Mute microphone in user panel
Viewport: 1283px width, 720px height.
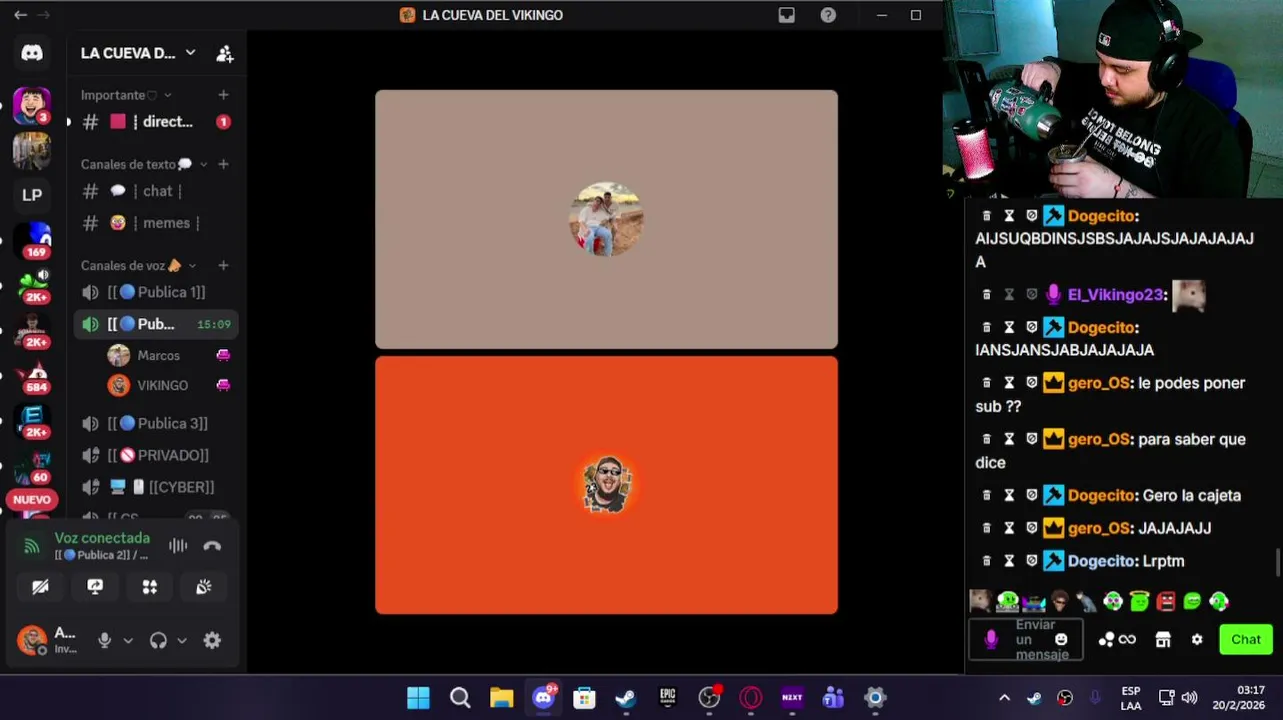[104, 641]
